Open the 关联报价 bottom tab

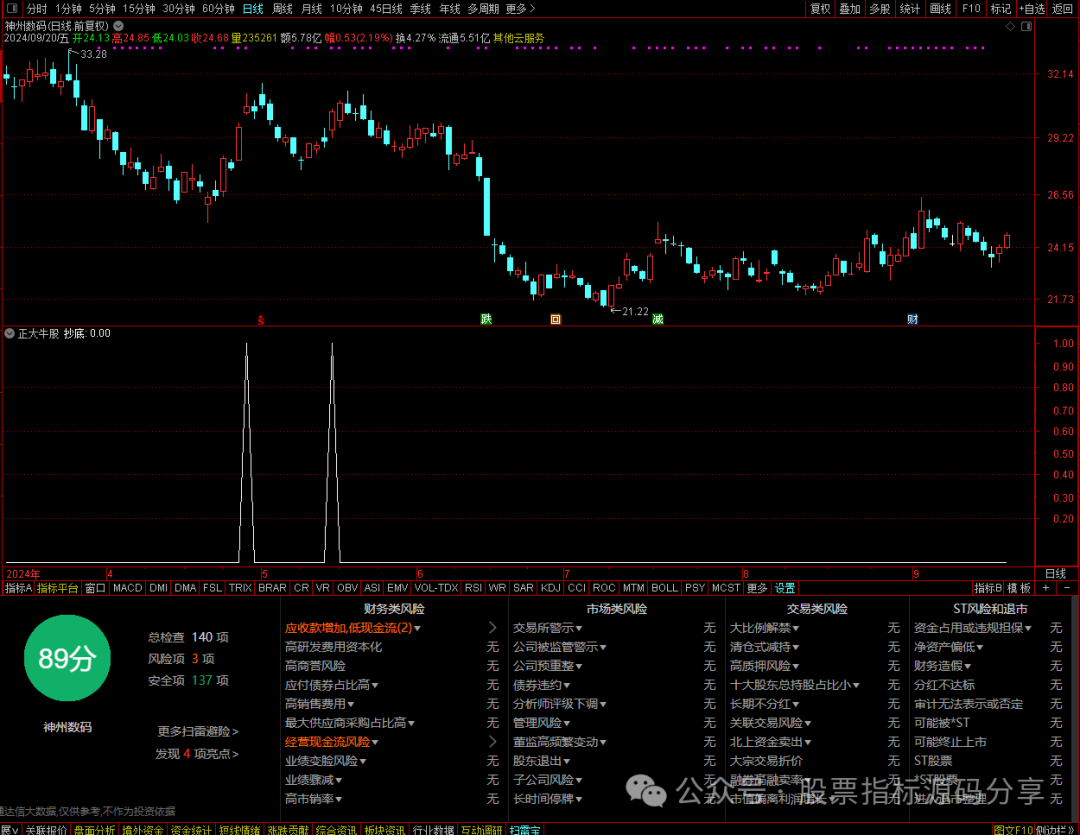pos(46,829)
